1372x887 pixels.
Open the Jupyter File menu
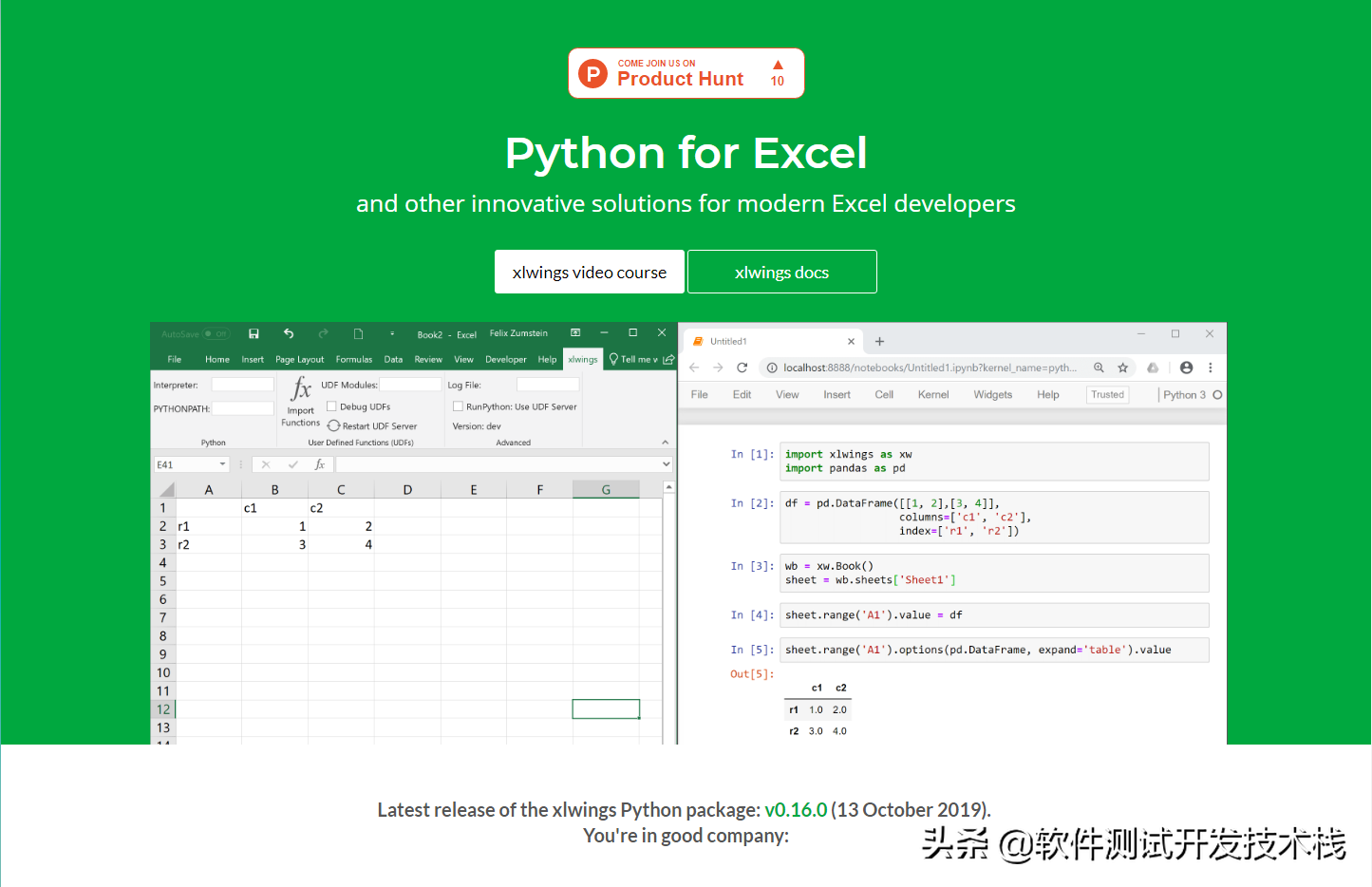700,395
